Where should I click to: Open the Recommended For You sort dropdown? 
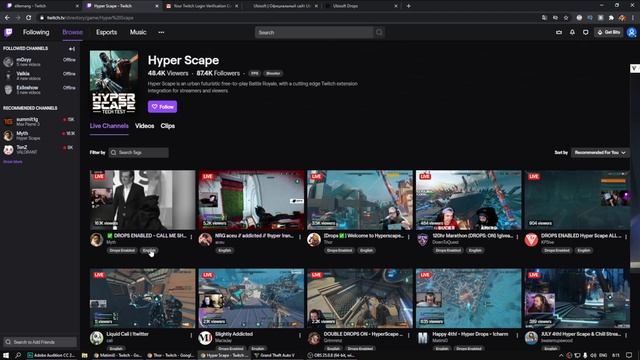click(x=600, y=153)
